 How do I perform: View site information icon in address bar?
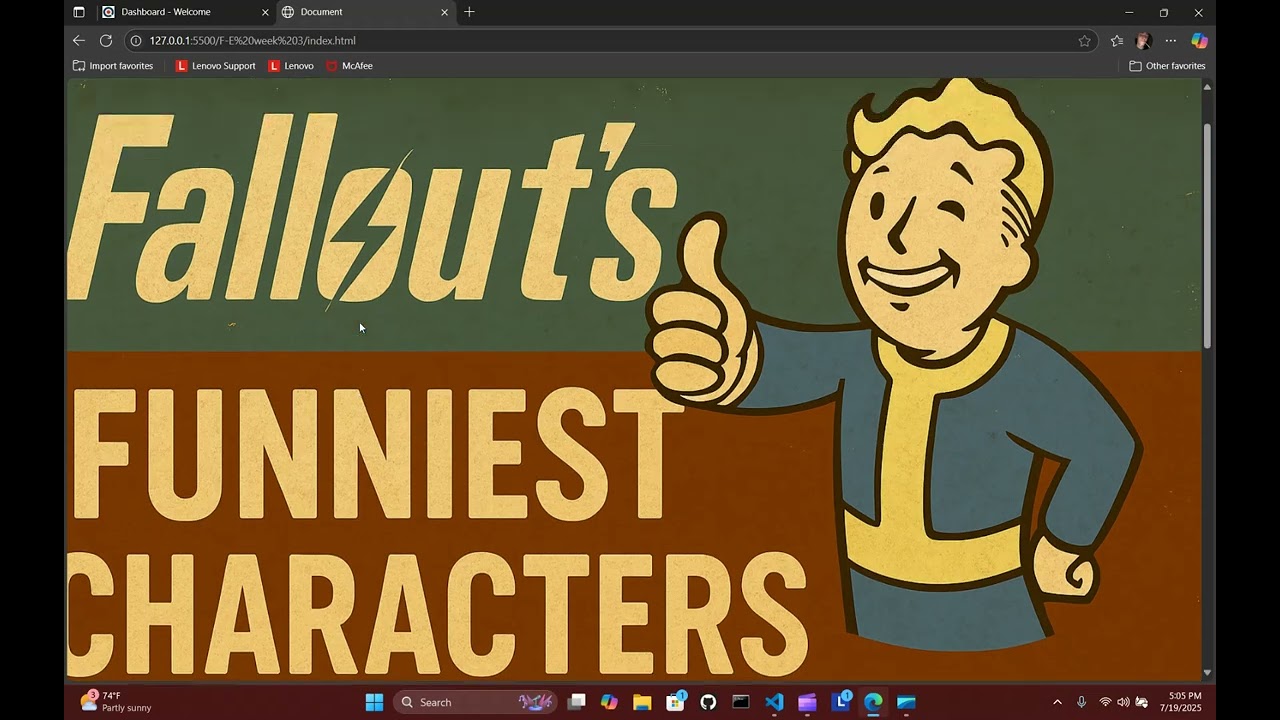(136, 41)
